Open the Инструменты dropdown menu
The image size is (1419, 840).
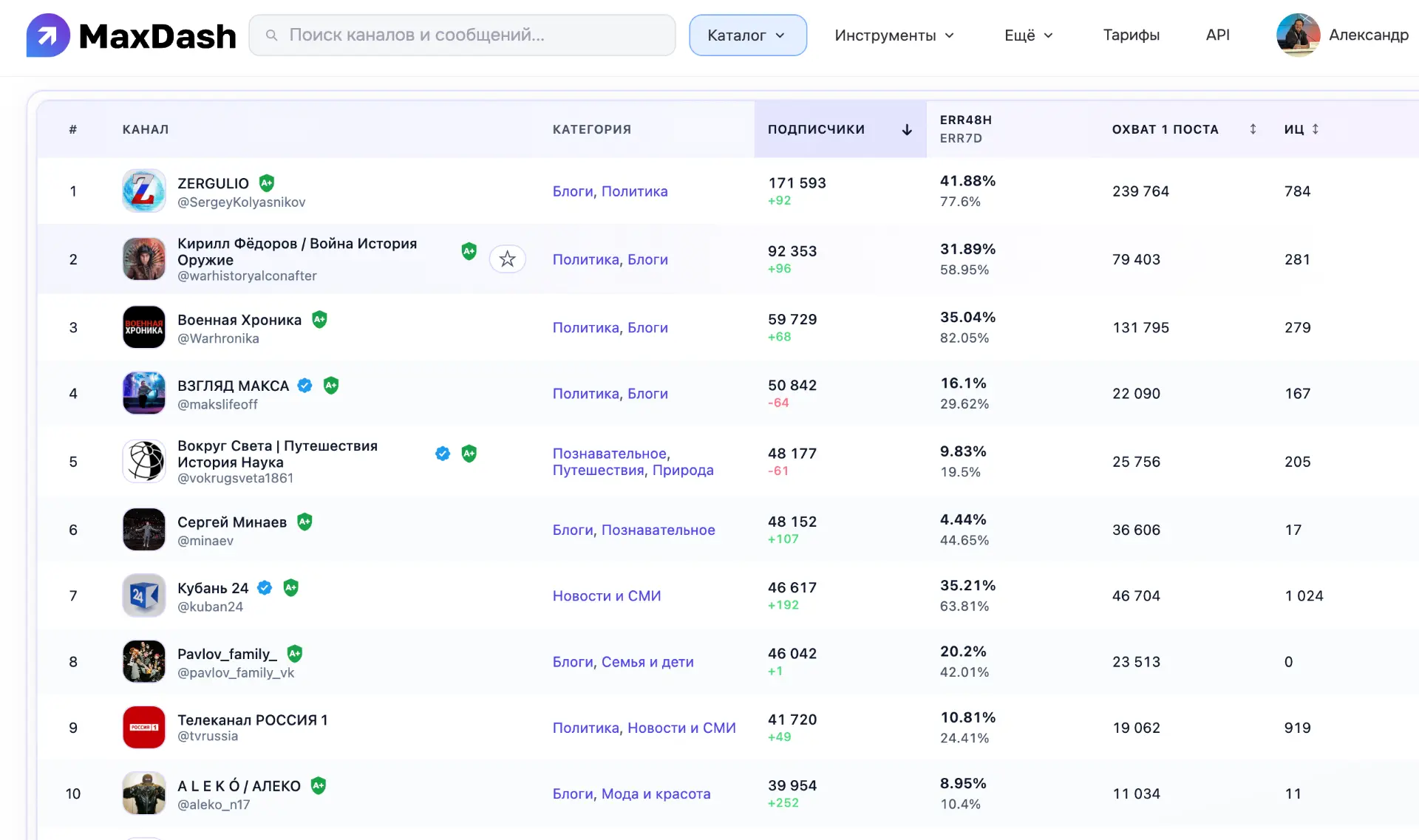point(894,35)
